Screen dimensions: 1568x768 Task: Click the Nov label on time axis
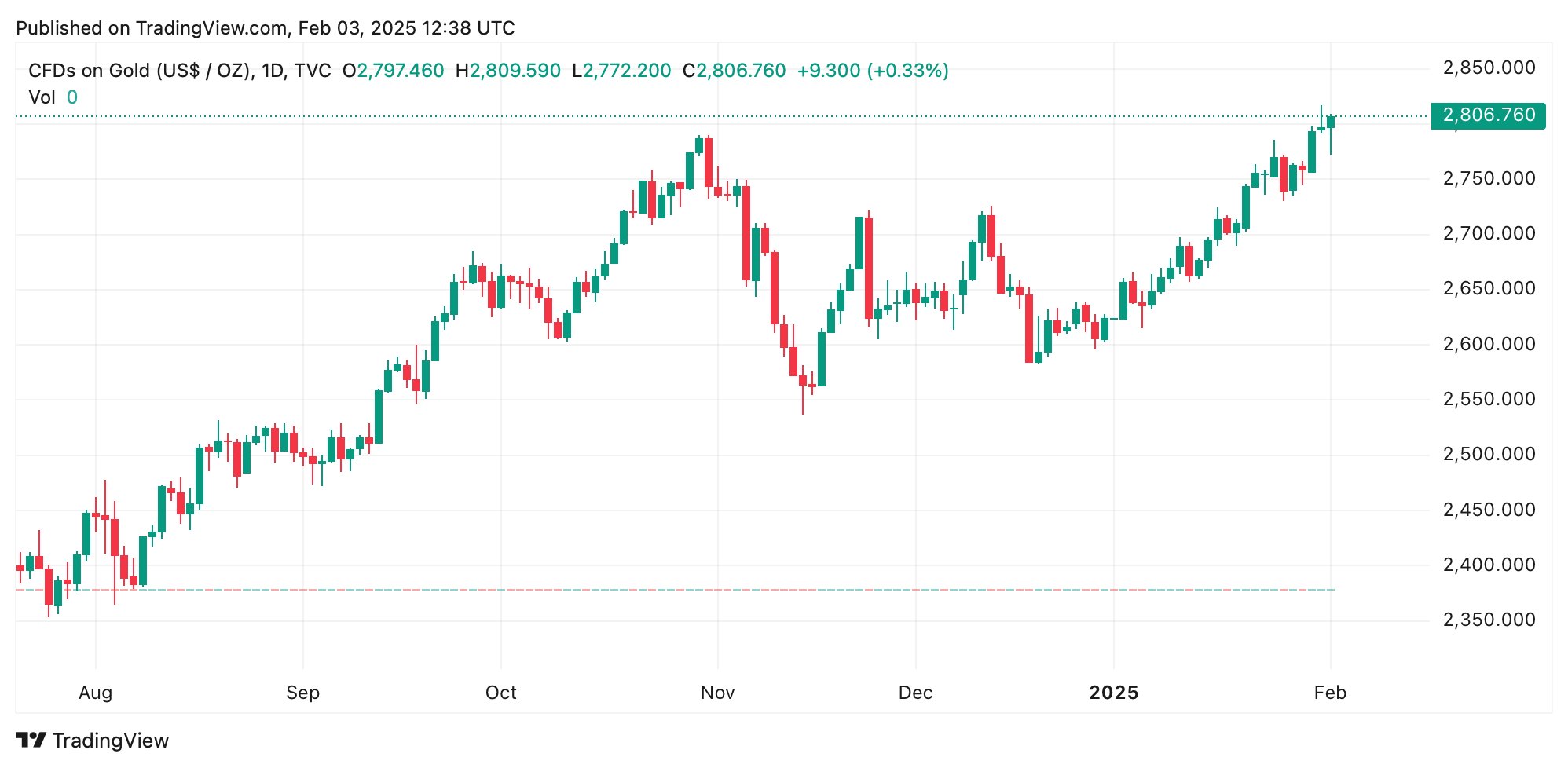[717, 693]
